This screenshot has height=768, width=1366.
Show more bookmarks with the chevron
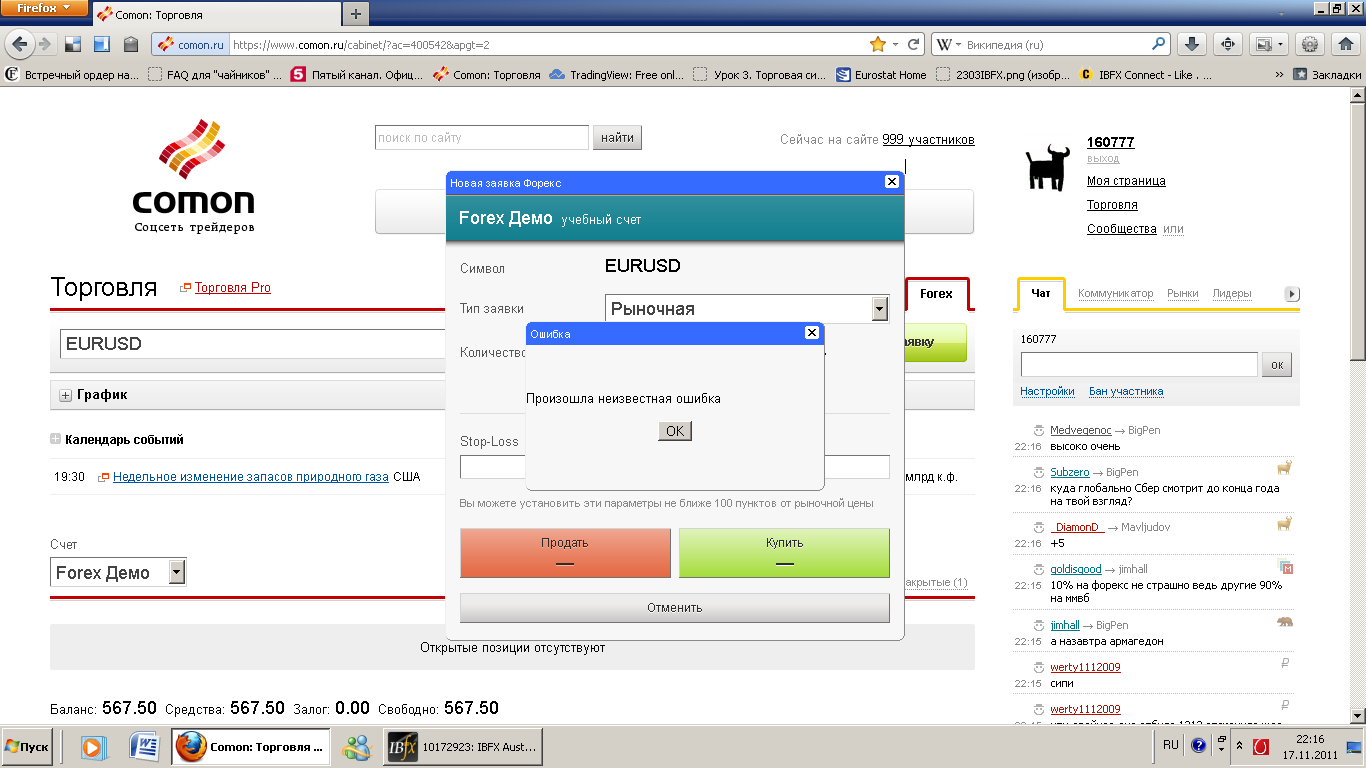click(x=1279, y=74)
